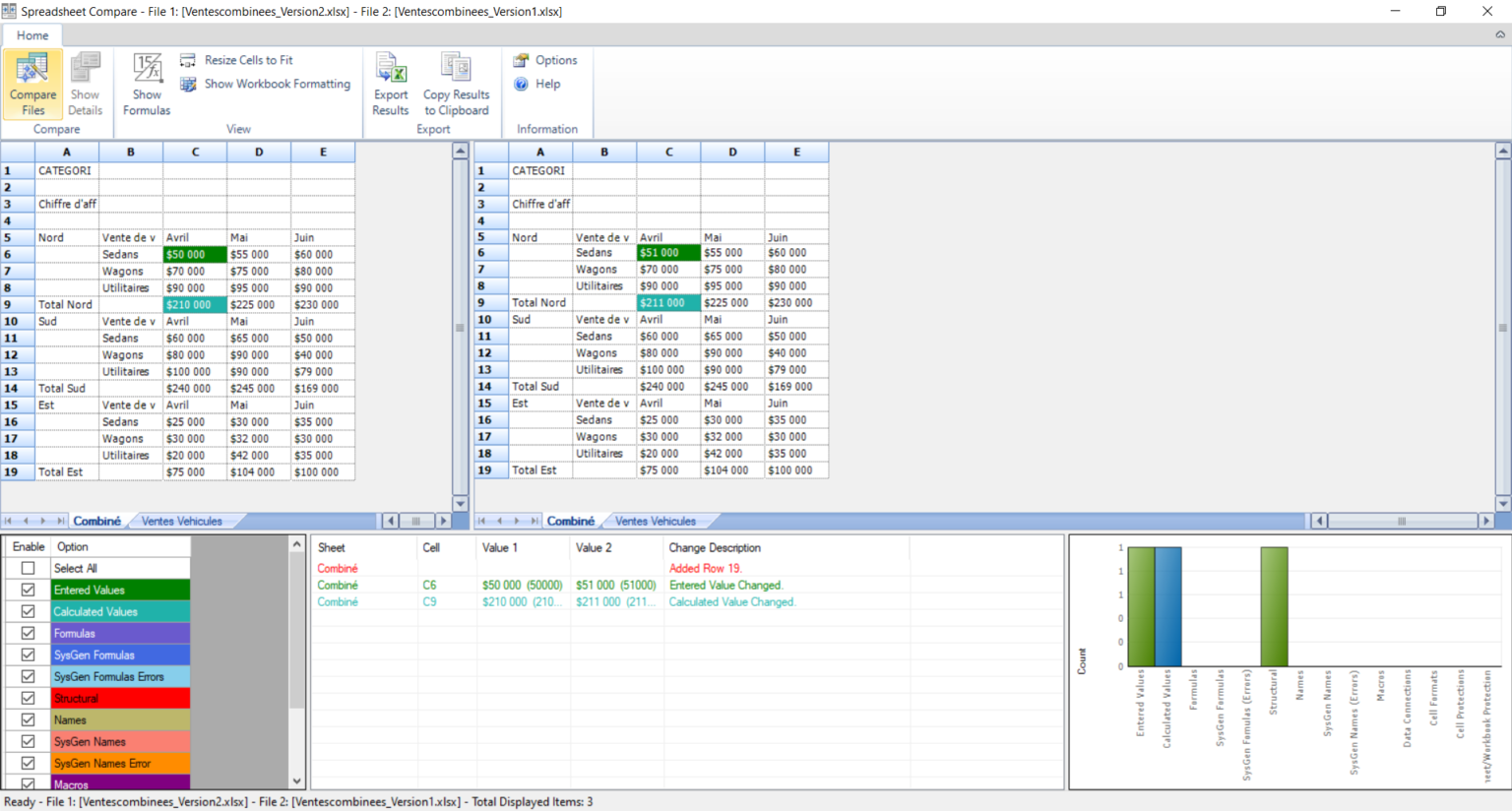1512x811 pixels.
Task: Select Show Workbook Formatting
Action: pos(187,84)
